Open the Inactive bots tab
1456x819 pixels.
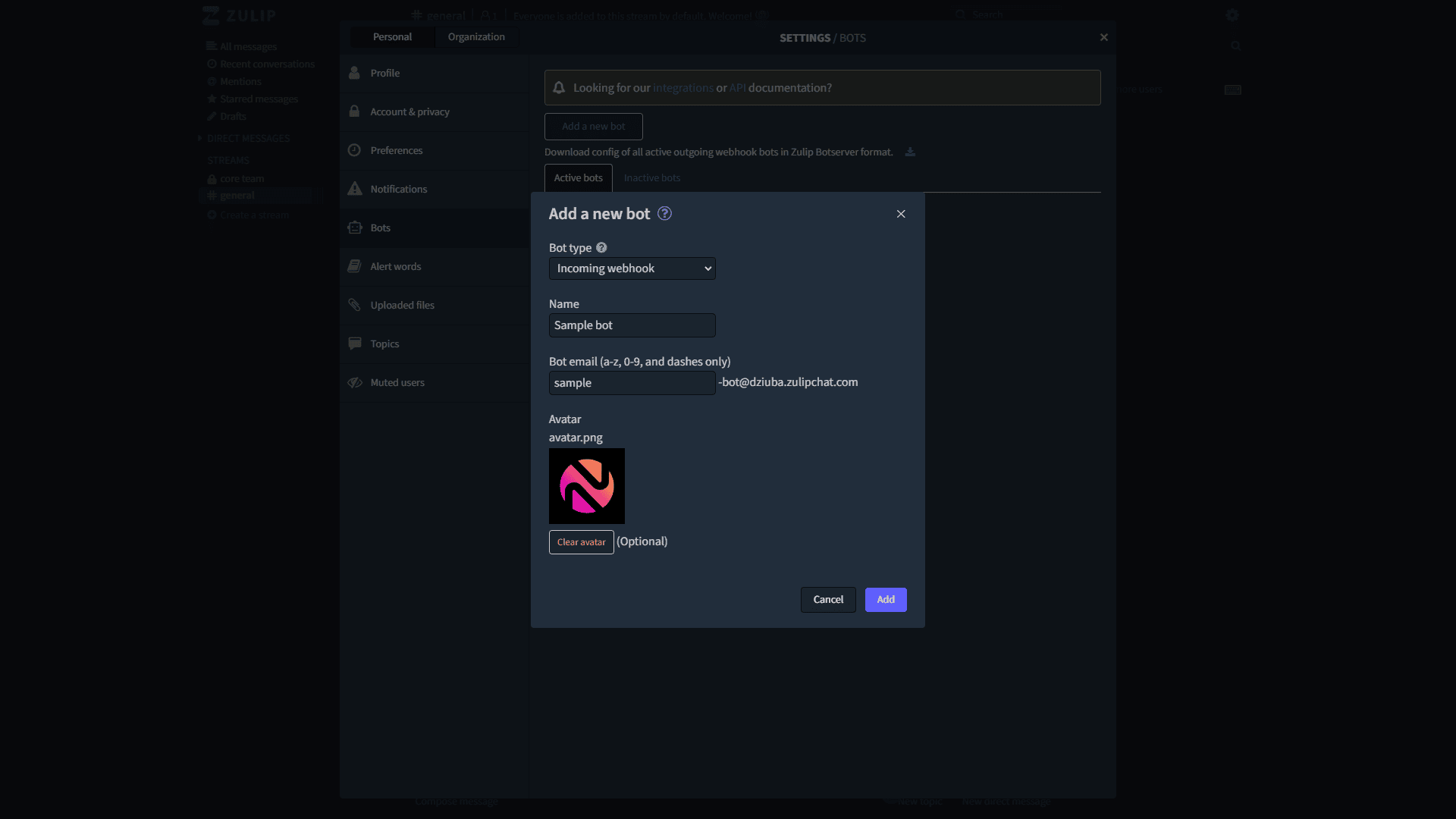(x=652, y=178)
